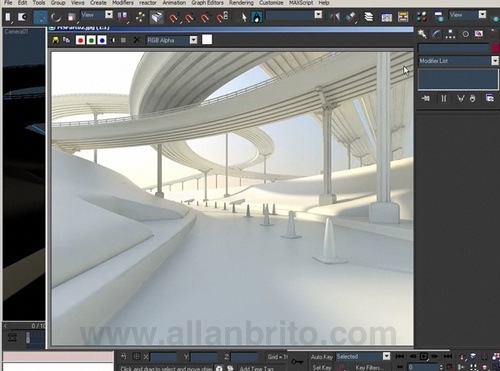Toggle the Percent Snap icon

(205, 17)
